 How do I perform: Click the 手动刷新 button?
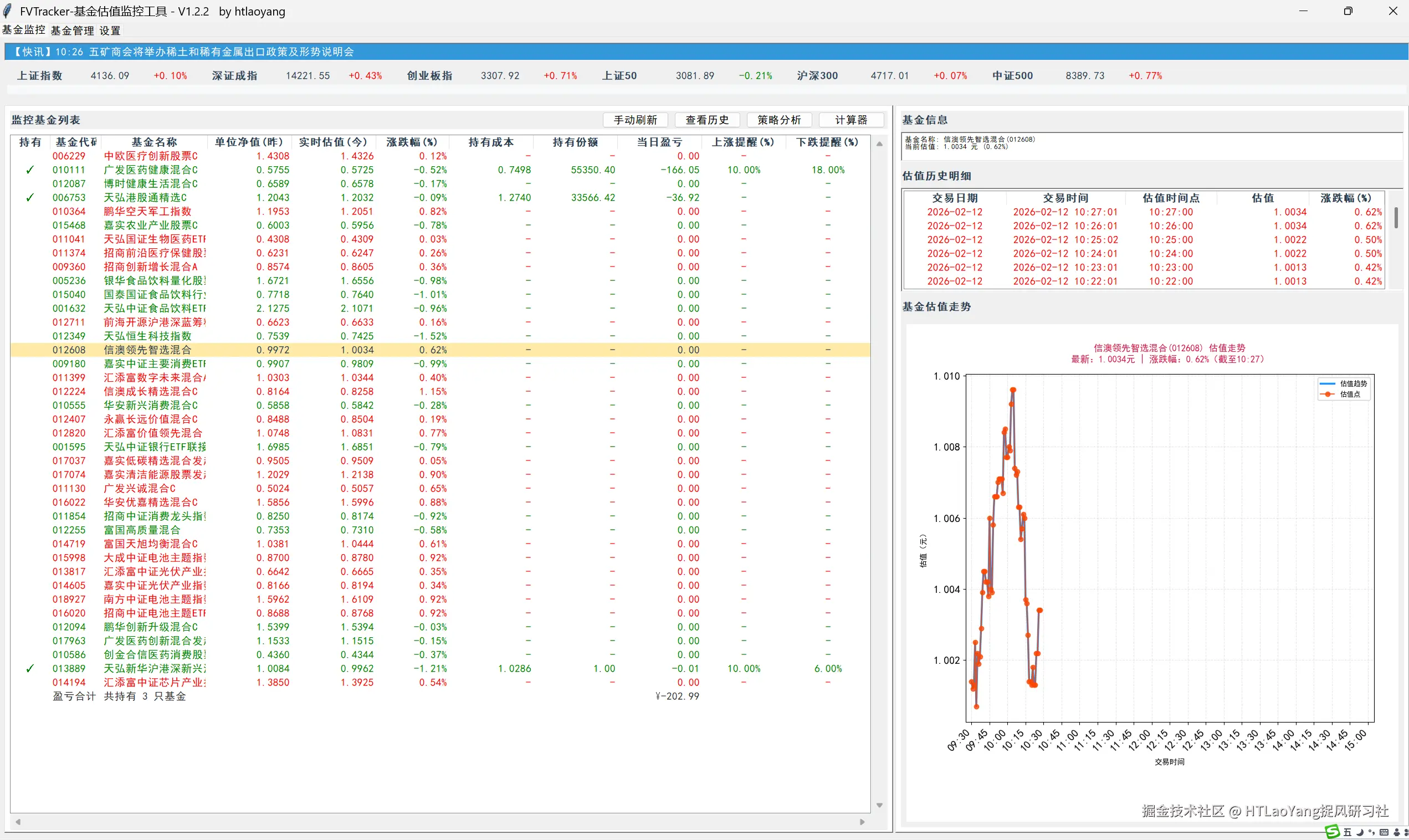(635, 120)
